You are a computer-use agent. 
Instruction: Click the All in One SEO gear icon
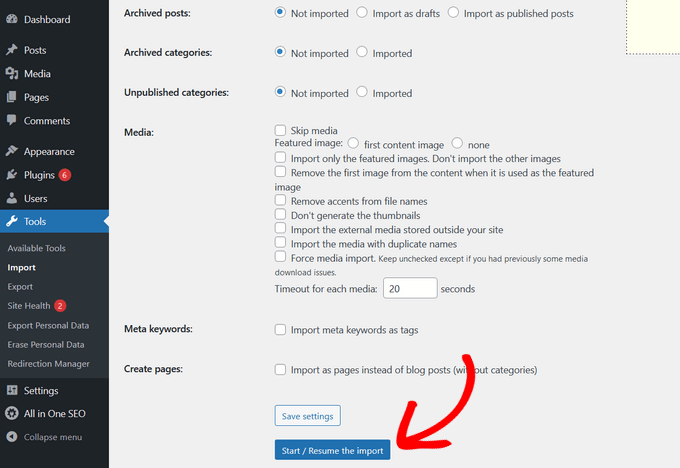[12, 414]
